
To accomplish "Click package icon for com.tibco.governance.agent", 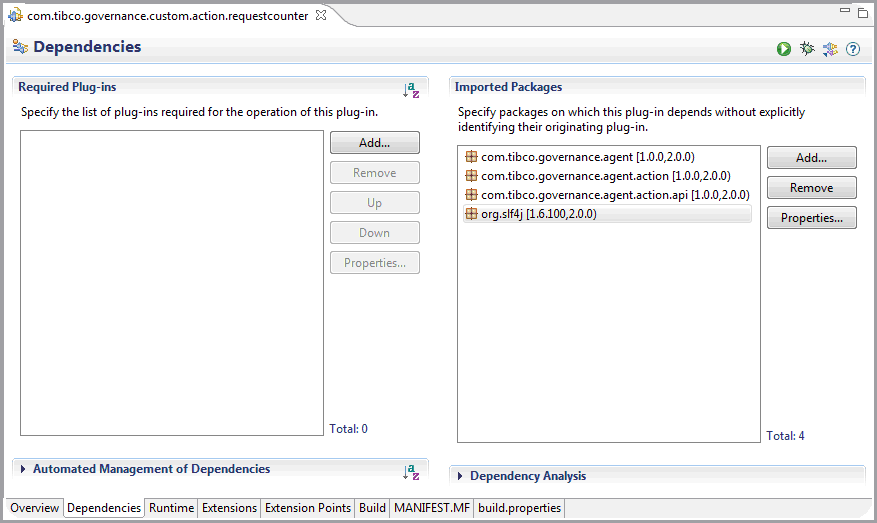I will pyautogui.click(x=471, y=157).
